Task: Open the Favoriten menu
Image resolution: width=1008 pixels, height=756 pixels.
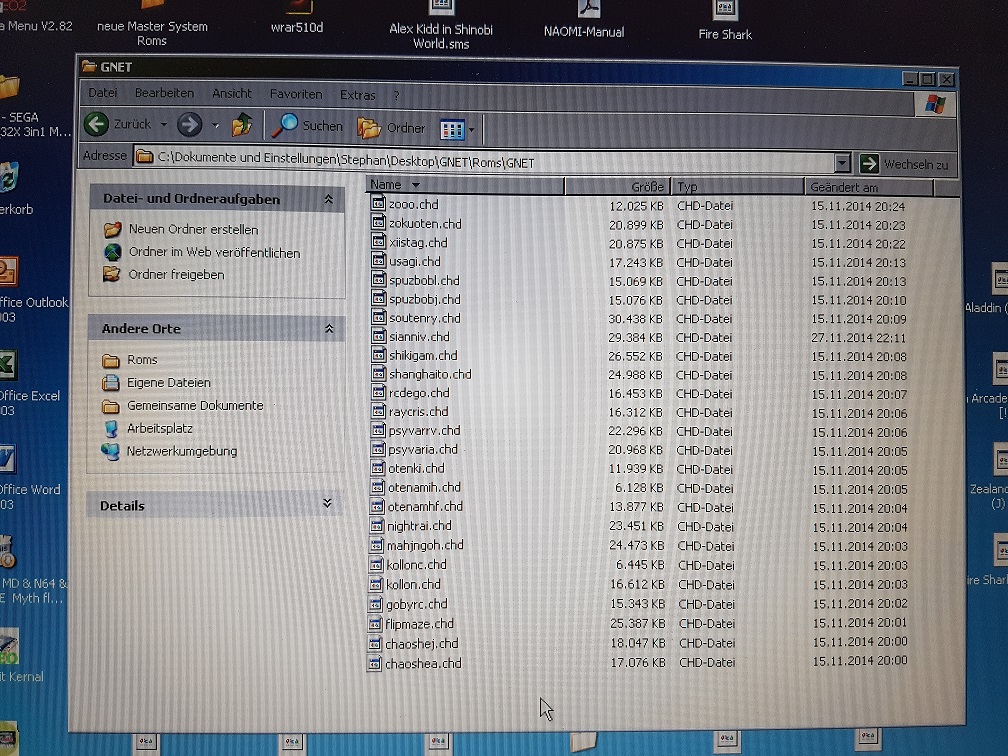Action: click(x=296, y=94)
